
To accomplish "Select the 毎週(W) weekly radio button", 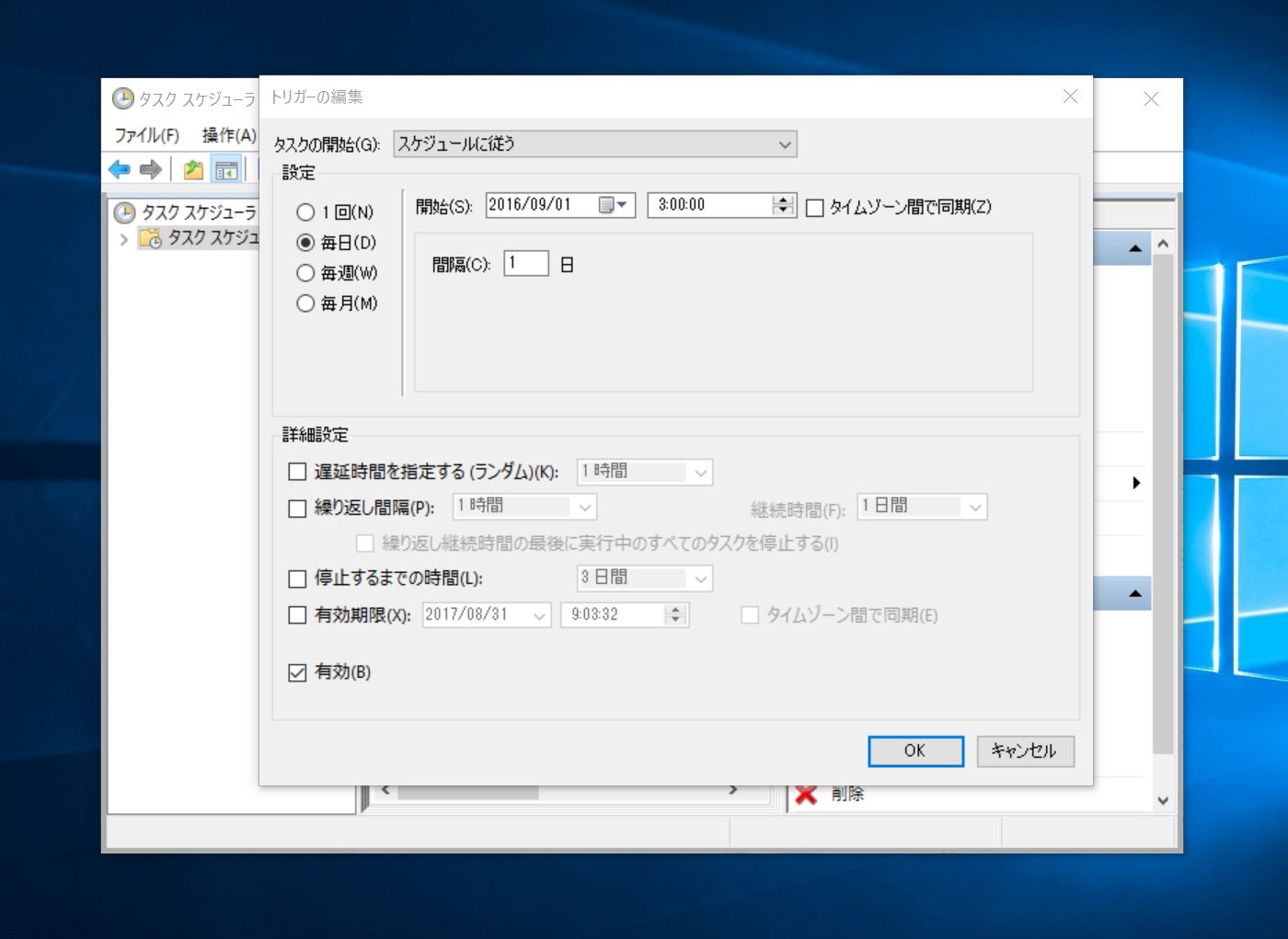I will 305,273.
